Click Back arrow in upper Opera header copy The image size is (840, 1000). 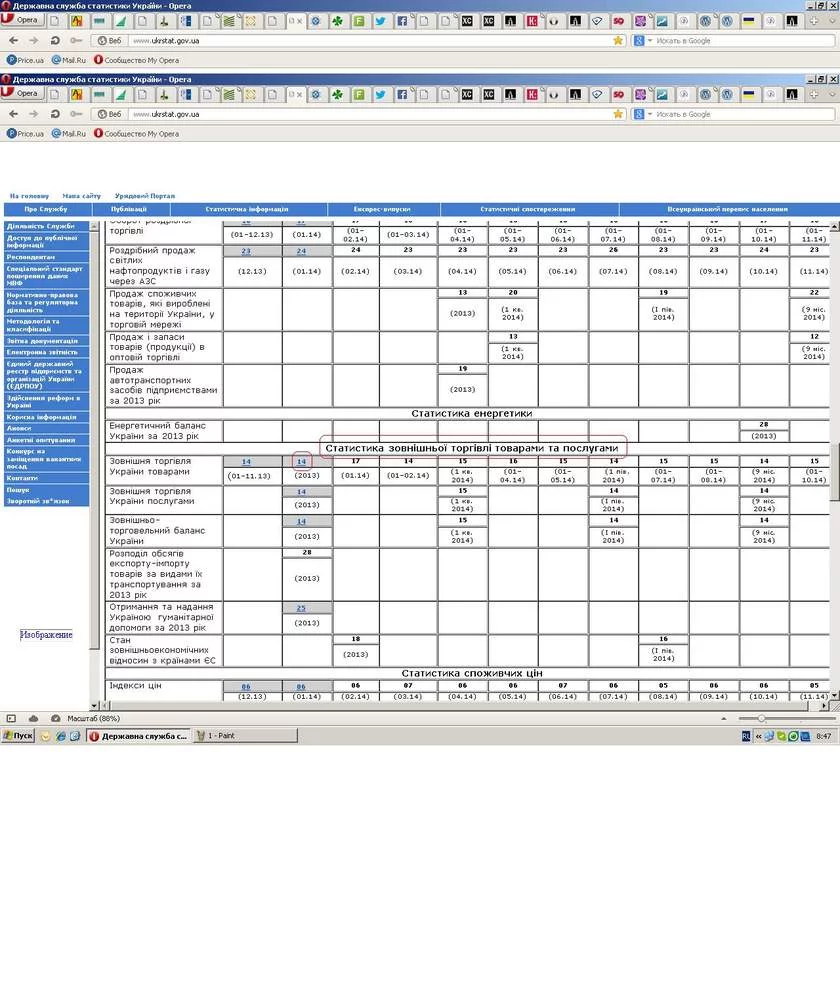click(13, 40)
